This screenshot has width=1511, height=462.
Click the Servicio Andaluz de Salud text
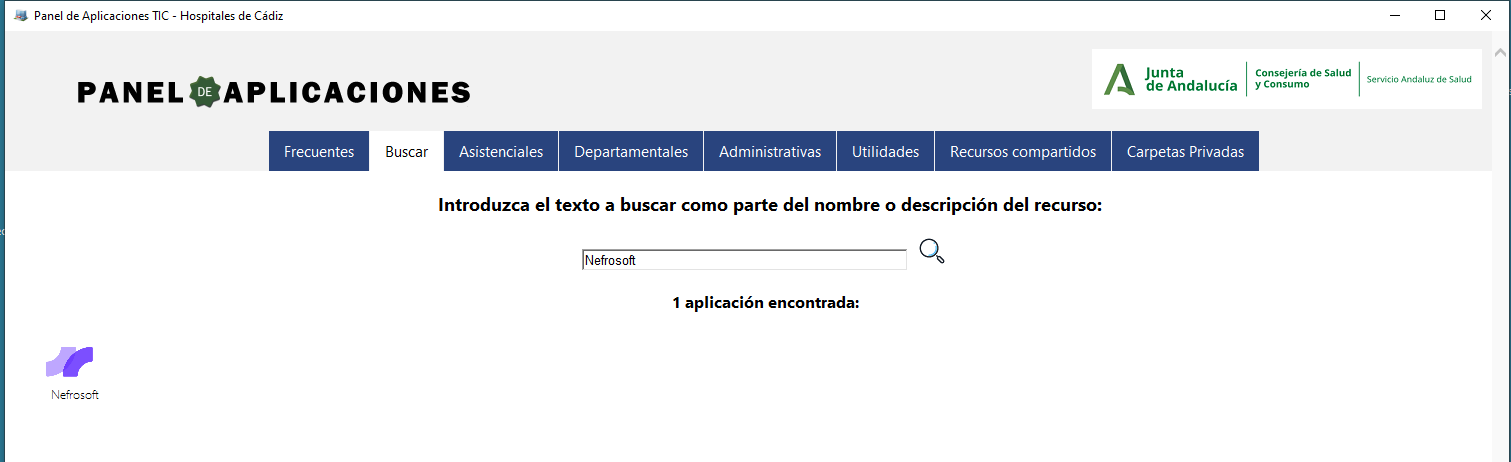tap(1419, 79)
